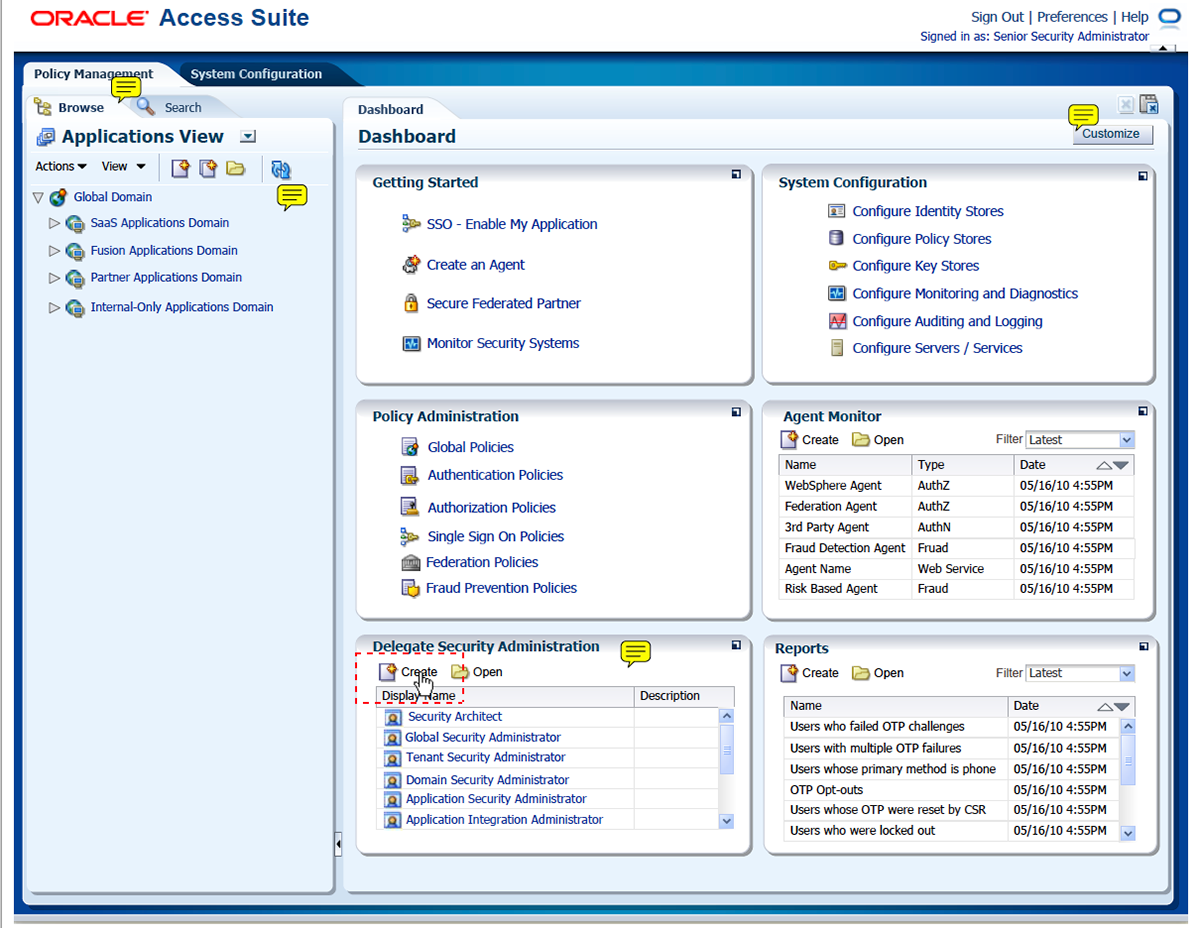Image resolution: width=1200 pixels, height=928 pixels.
Task: Open Preferences
Action: tap(1072, 17)
